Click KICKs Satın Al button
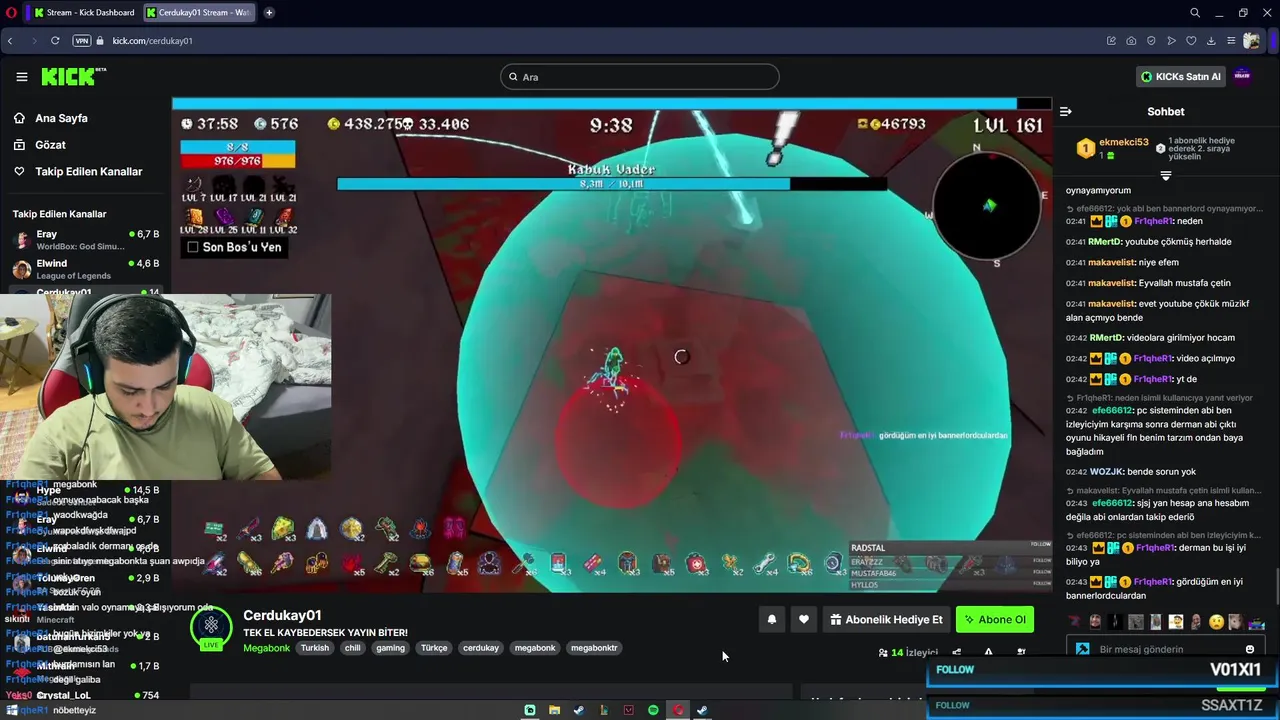This screenshot has height=720, width=1280. (x=1181, y=77)
